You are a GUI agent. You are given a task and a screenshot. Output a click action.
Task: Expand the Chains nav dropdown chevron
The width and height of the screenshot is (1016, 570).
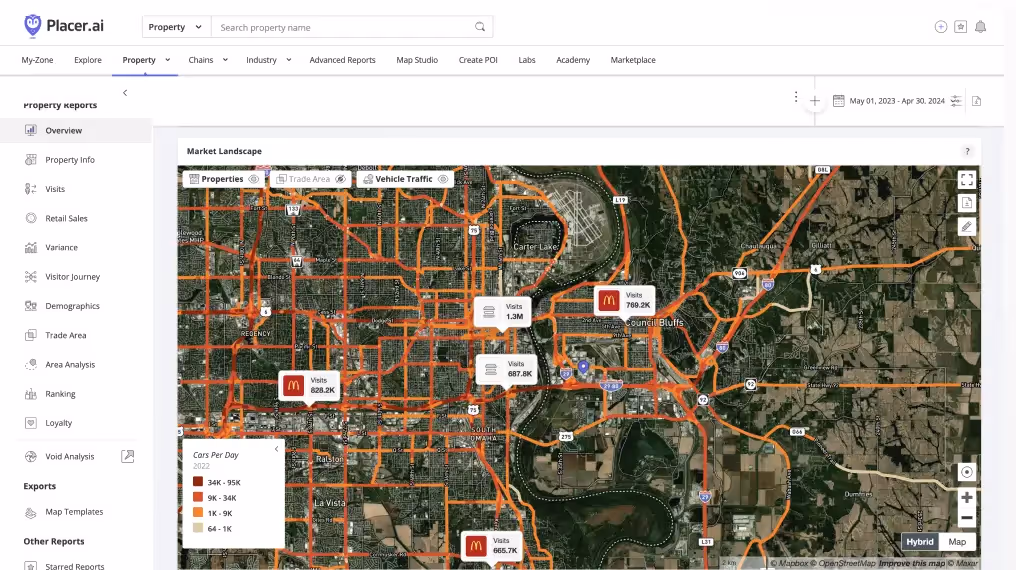click(x=225, y=60)
